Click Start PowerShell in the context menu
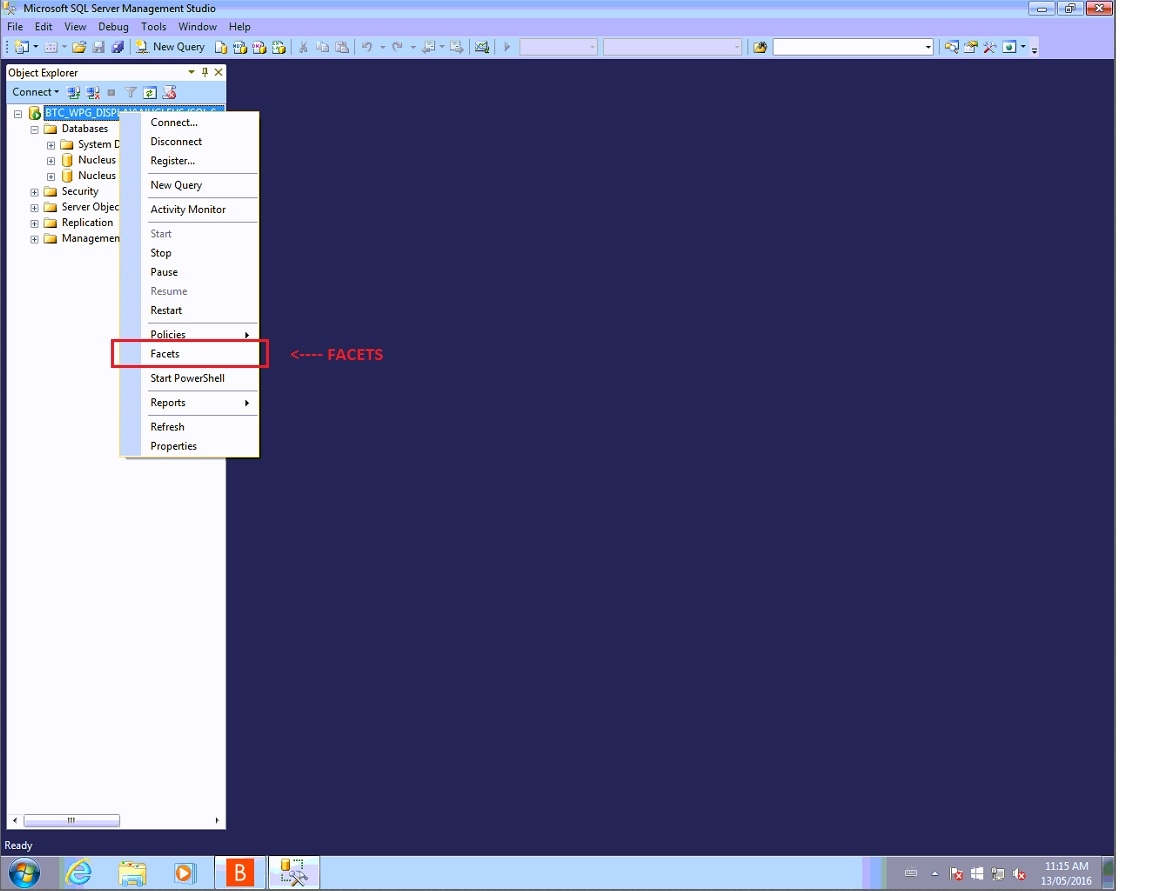 [x=187, y=379]
